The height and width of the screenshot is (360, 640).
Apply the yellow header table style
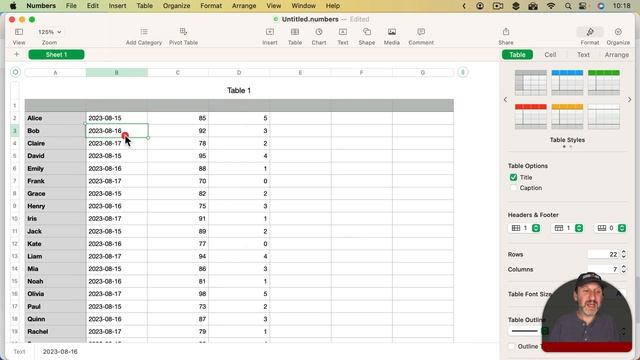(x=567, y=116)
